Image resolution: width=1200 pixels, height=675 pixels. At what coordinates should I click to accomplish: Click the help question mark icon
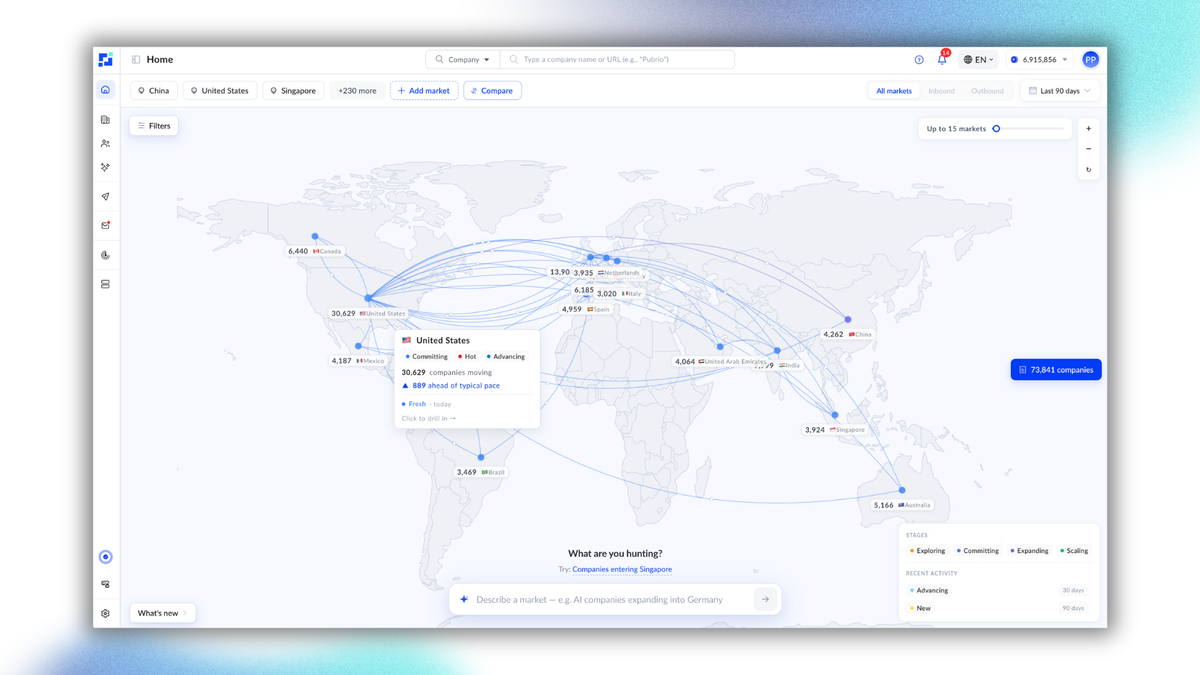[919, 60]
